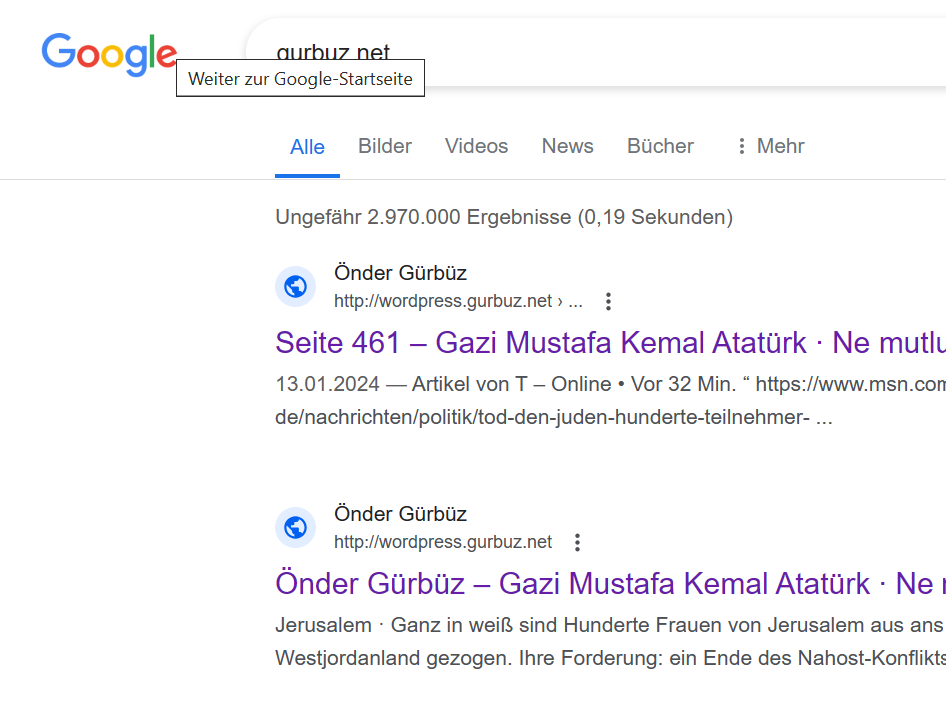Click the Google logo to go home
This screenshot has width=946, height=724.
tap(109, 54)
